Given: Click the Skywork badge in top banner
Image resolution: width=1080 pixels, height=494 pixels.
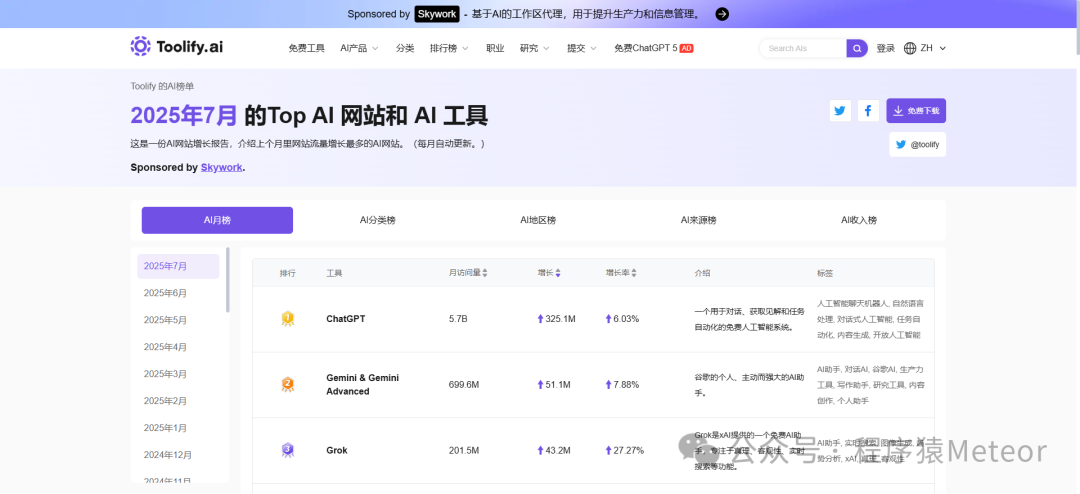Looking at the screenshot, I should 437,14.
